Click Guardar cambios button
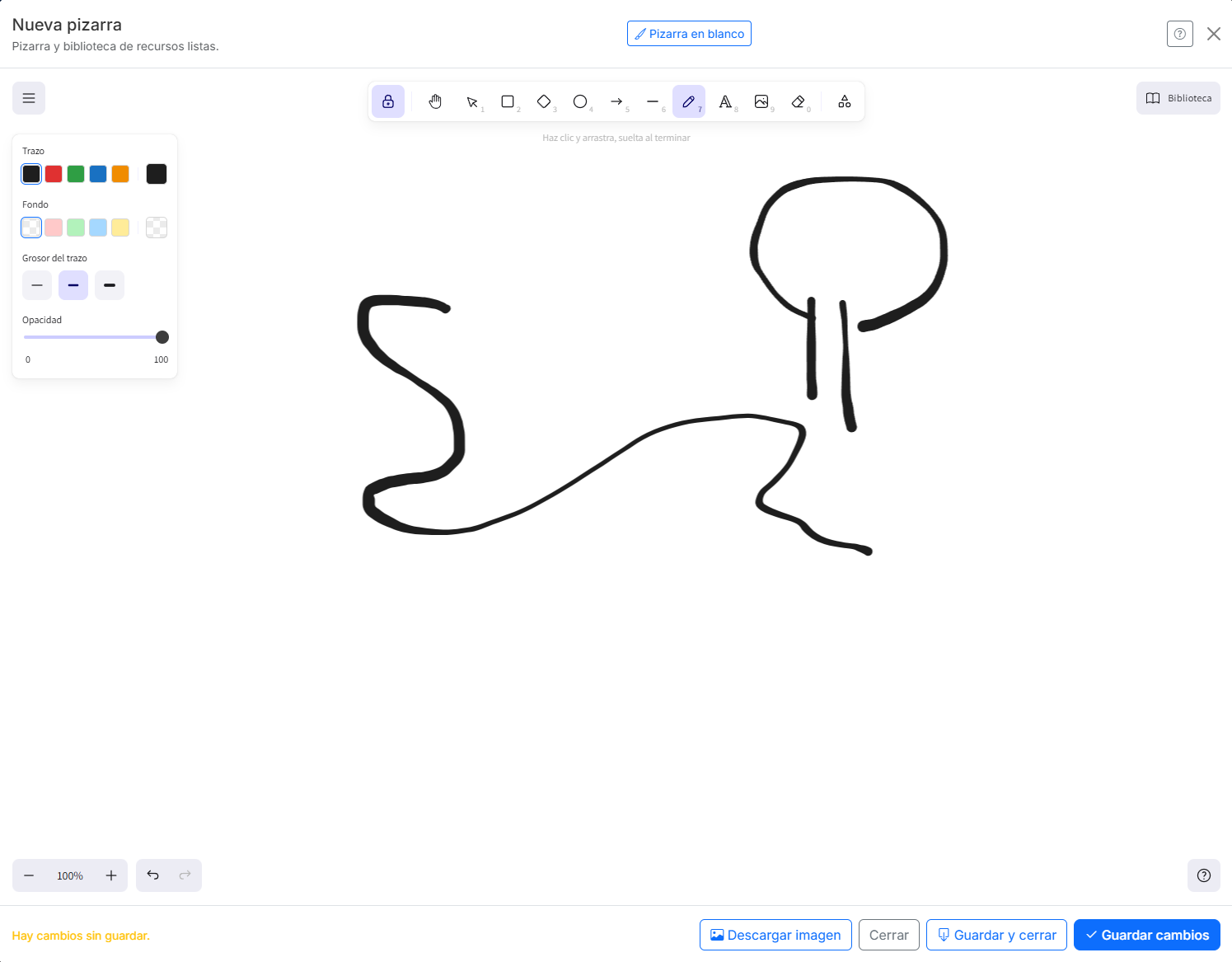This screenshot has height=962, width=1232. pyautogui.click(x=1147, y=935)
